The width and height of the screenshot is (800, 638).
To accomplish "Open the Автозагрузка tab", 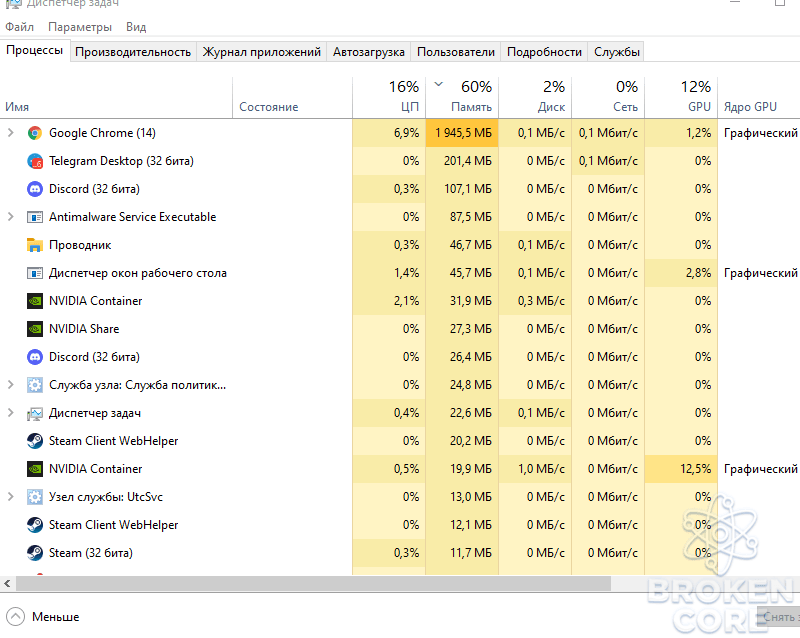I will [x=368, y=52].
